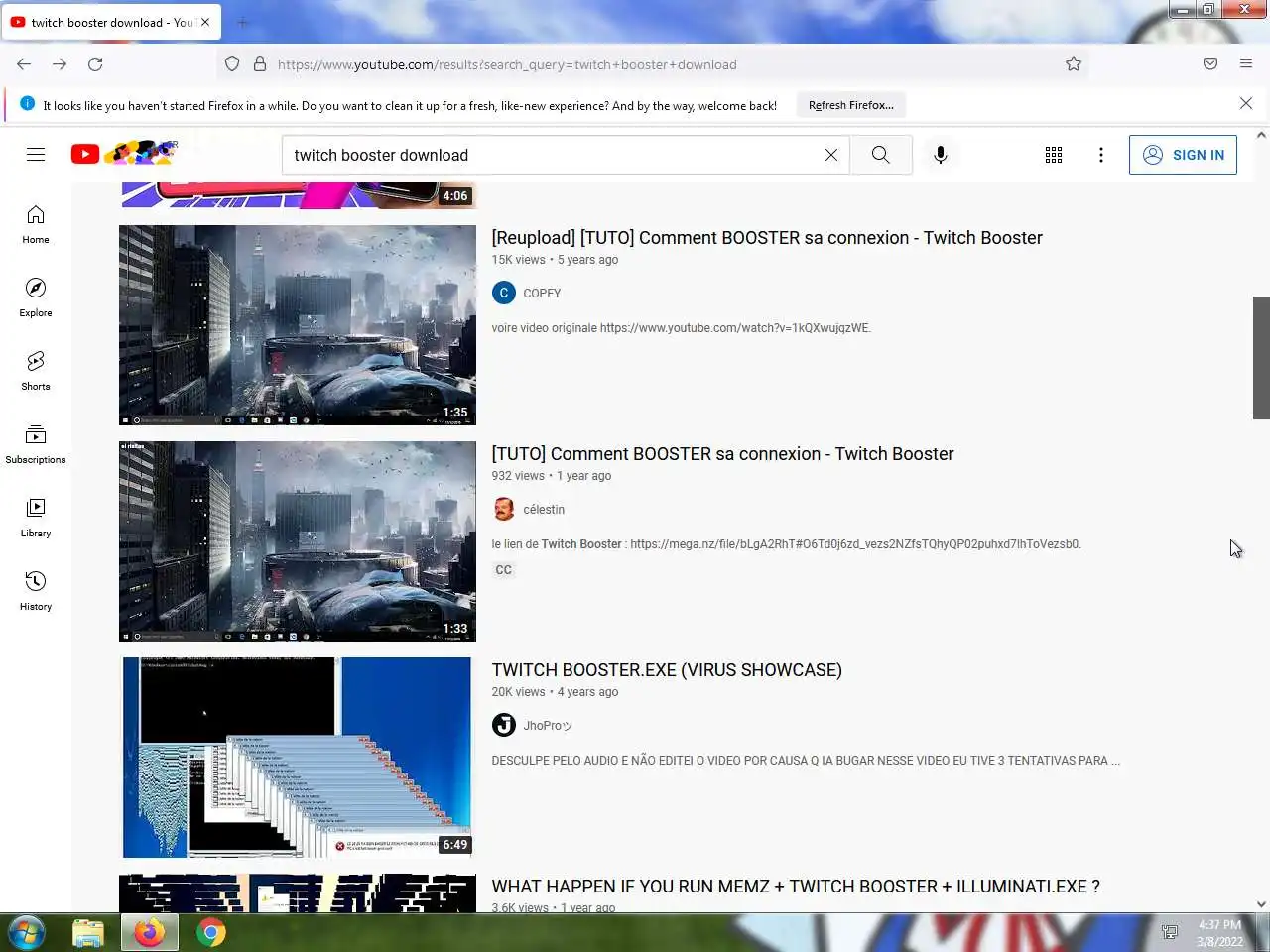Image resolution: width=1270 pixels, height=952 pixels.
Task: Select the twitch booster download tab
Action: [111, 22]
